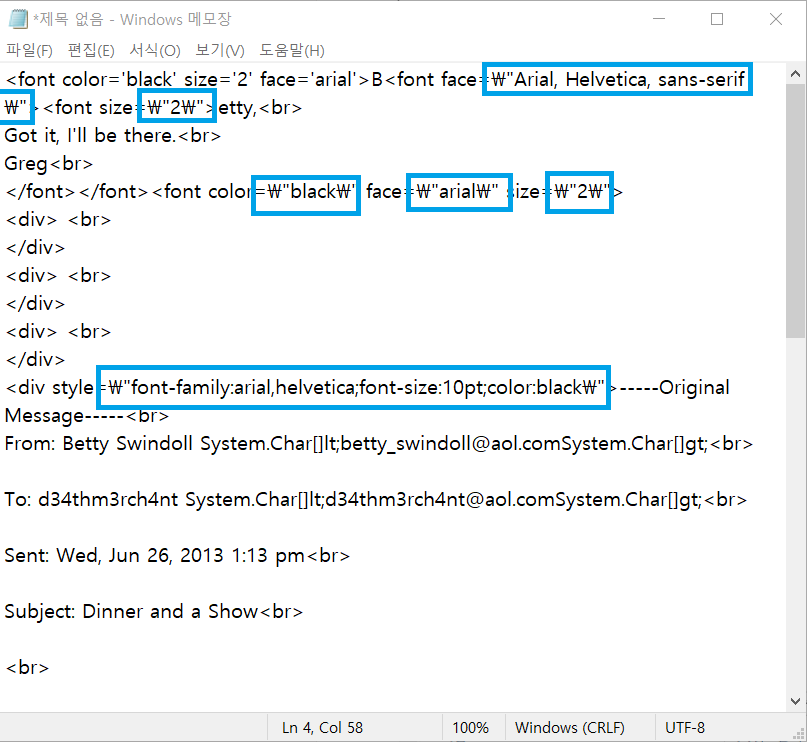Screen dimensions: 807x742
Task: Click the 'Subject: Dinner and a Show' line
Action: tap(153, 612)
